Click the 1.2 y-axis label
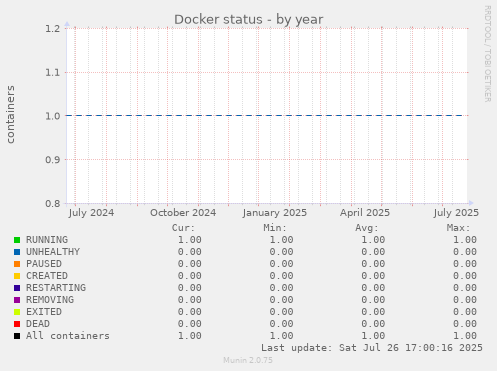This screenshot has height=371, width=497. 53,29
